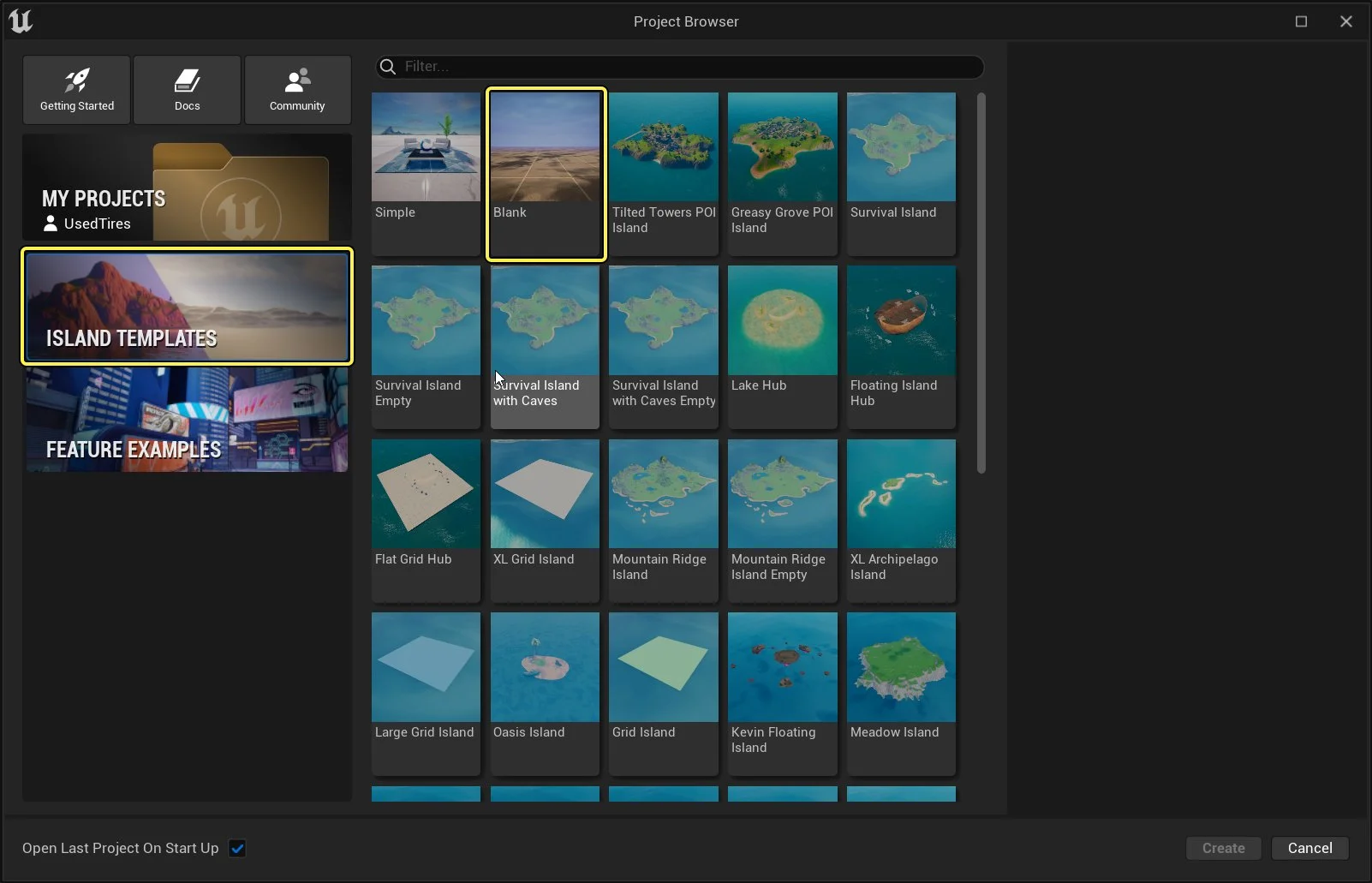Toggle Open Last Project On Start Up checkbox
Viewport: 1372px width, 883px height.
(x=237, y=849)
